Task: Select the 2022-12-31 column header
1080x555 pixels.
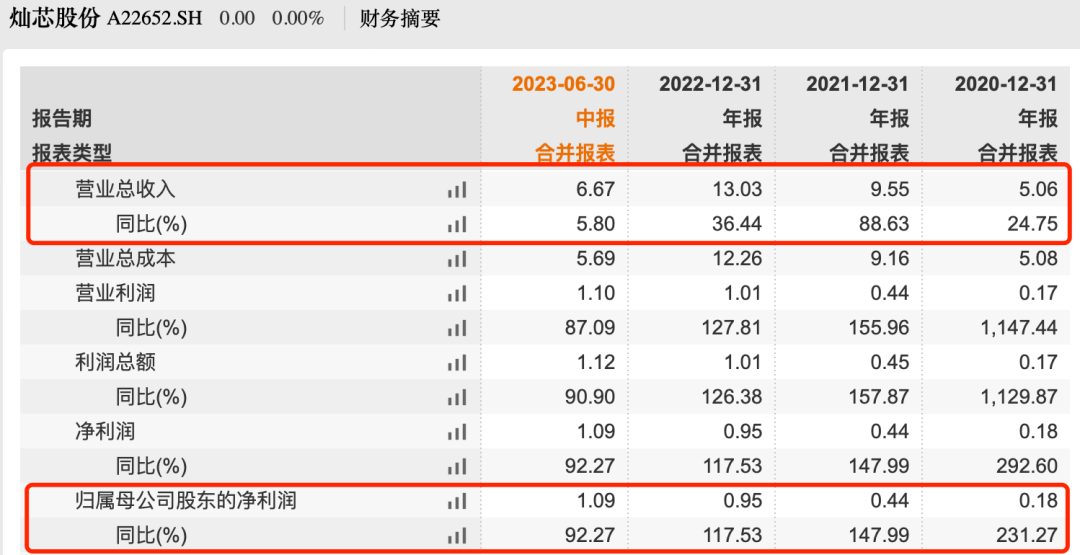Action: [x=710, y=84]
